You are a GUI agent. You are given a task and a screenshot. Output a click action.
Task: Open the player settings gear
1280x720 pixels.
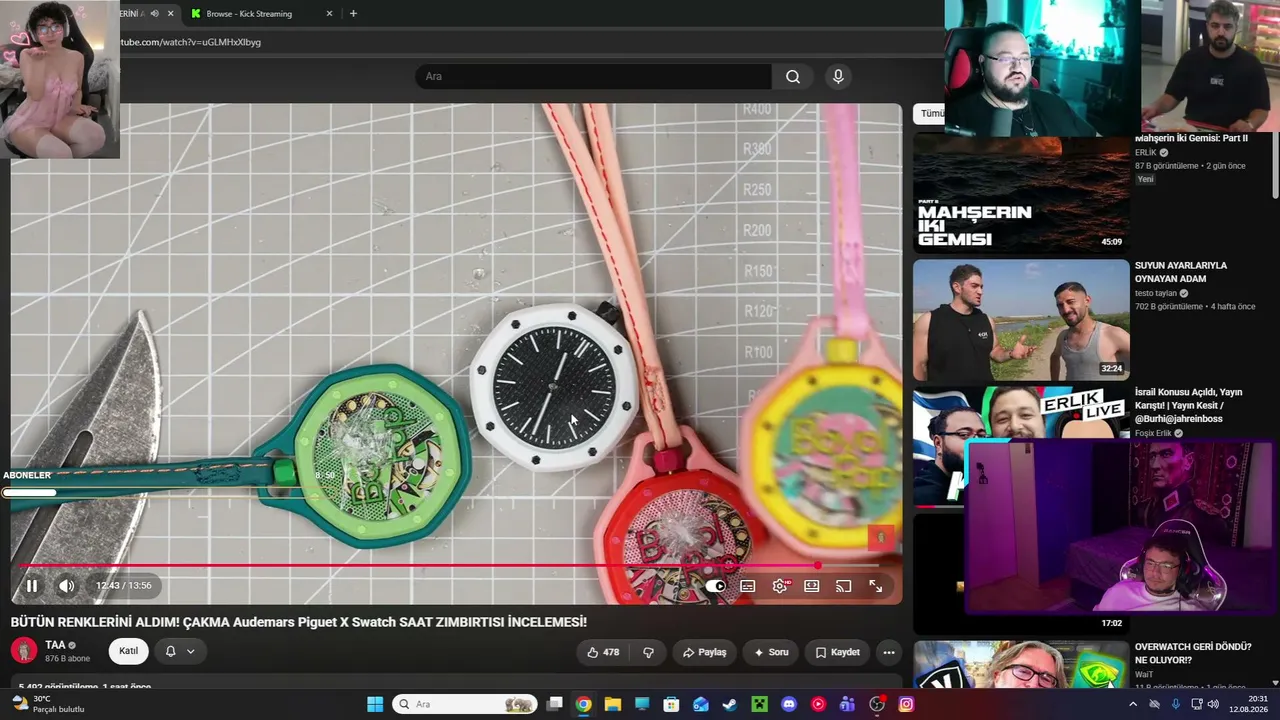click(x=780, y=586)
